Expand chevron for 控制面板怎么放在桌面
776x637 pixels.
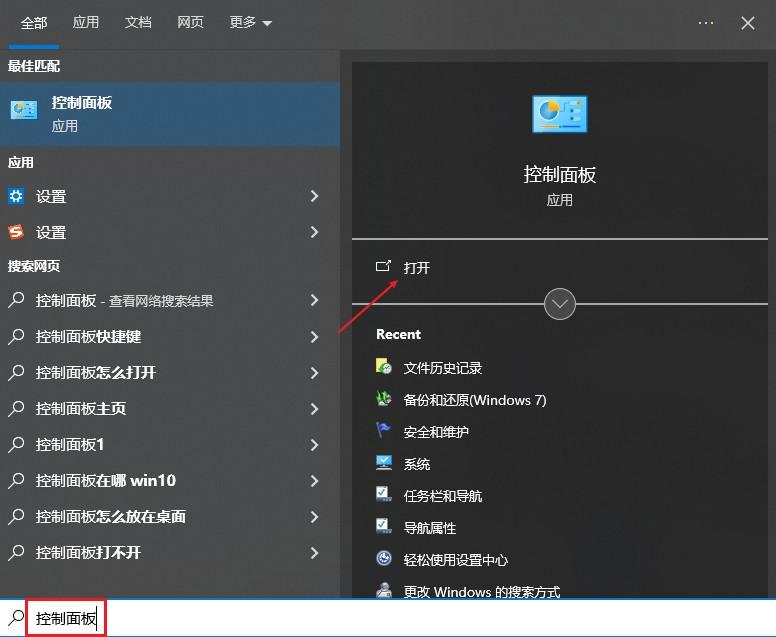point(314,517)
